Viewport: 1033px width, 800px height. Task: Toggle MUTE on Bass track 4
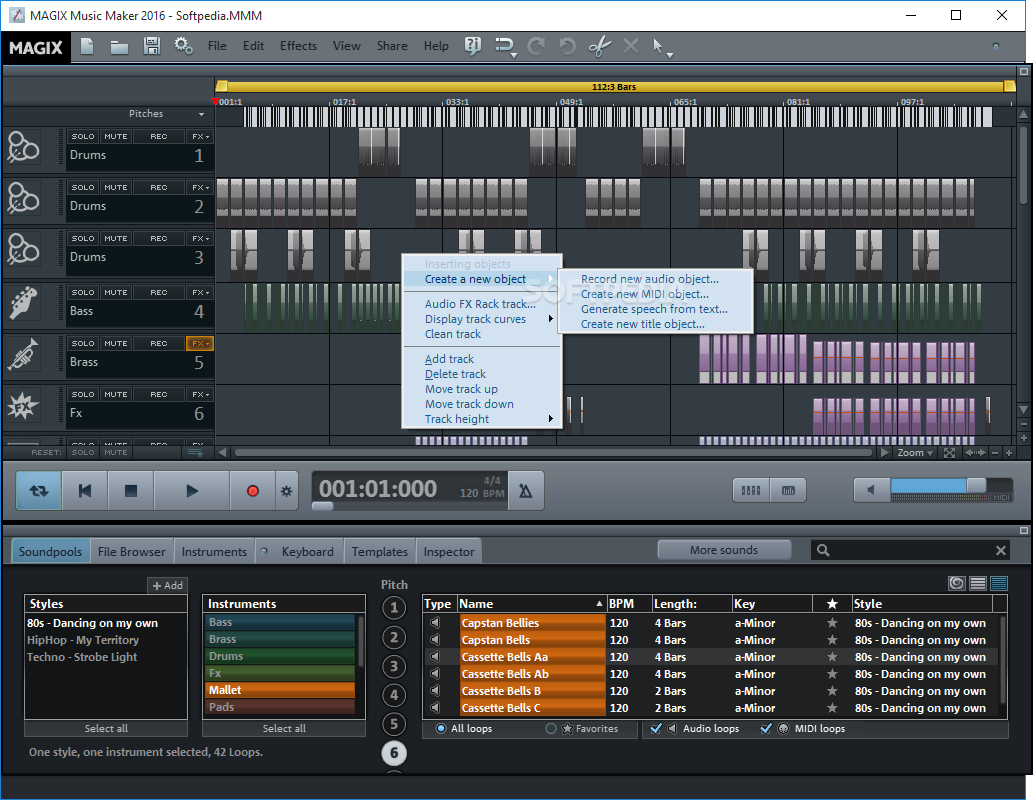tap(116, 293)
